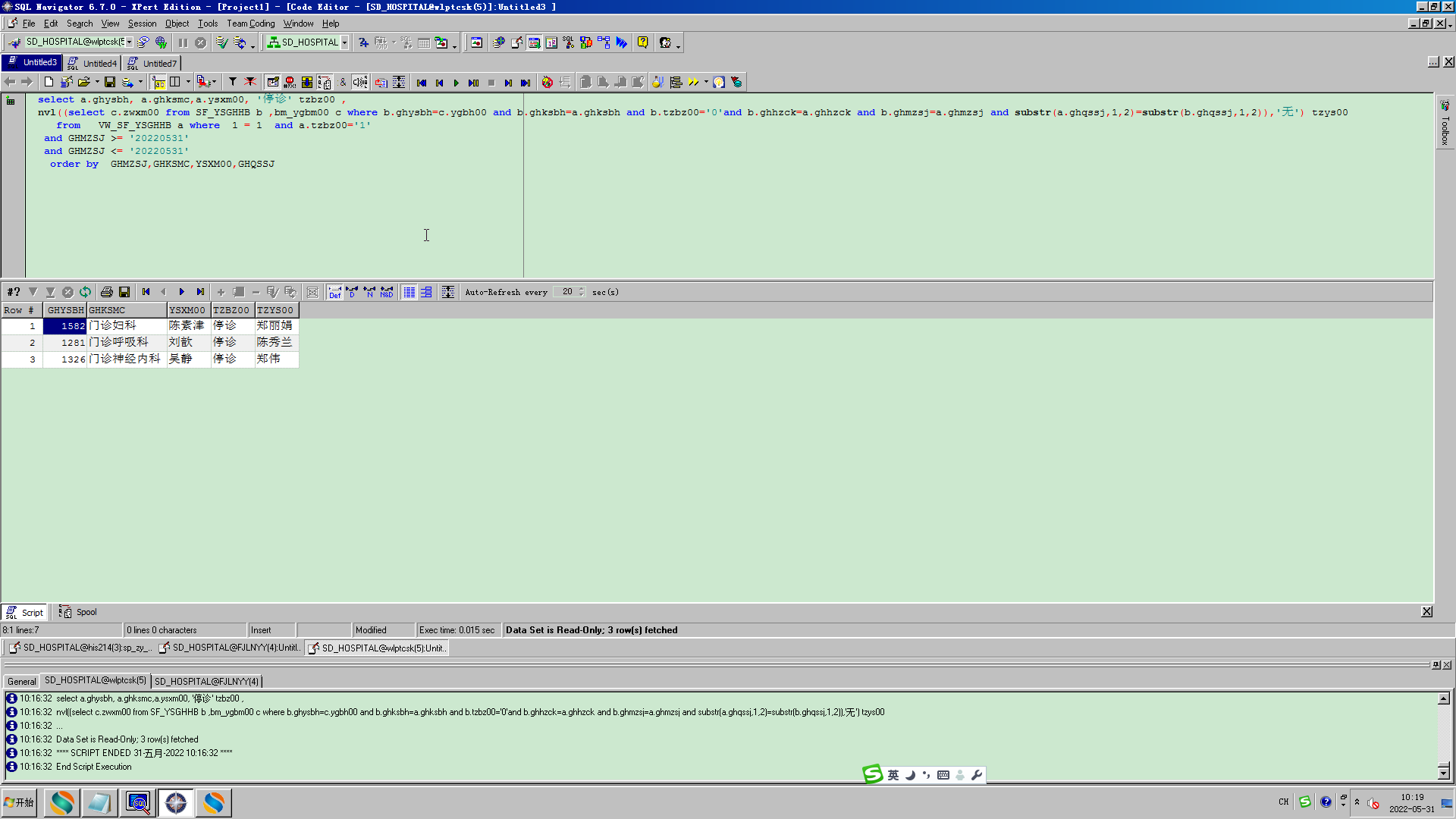
Task: Expand the Open file dropdown arrow
Action: click(97, 82)
